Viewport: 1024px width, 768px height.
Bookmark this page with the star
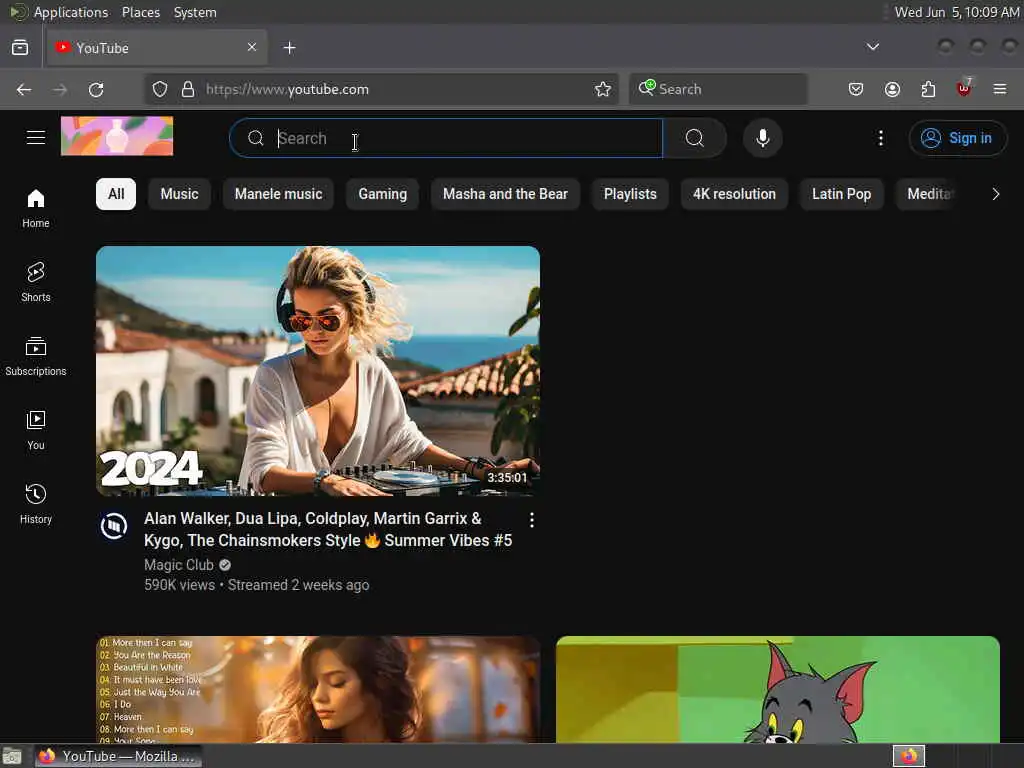[x=602, y=89]
